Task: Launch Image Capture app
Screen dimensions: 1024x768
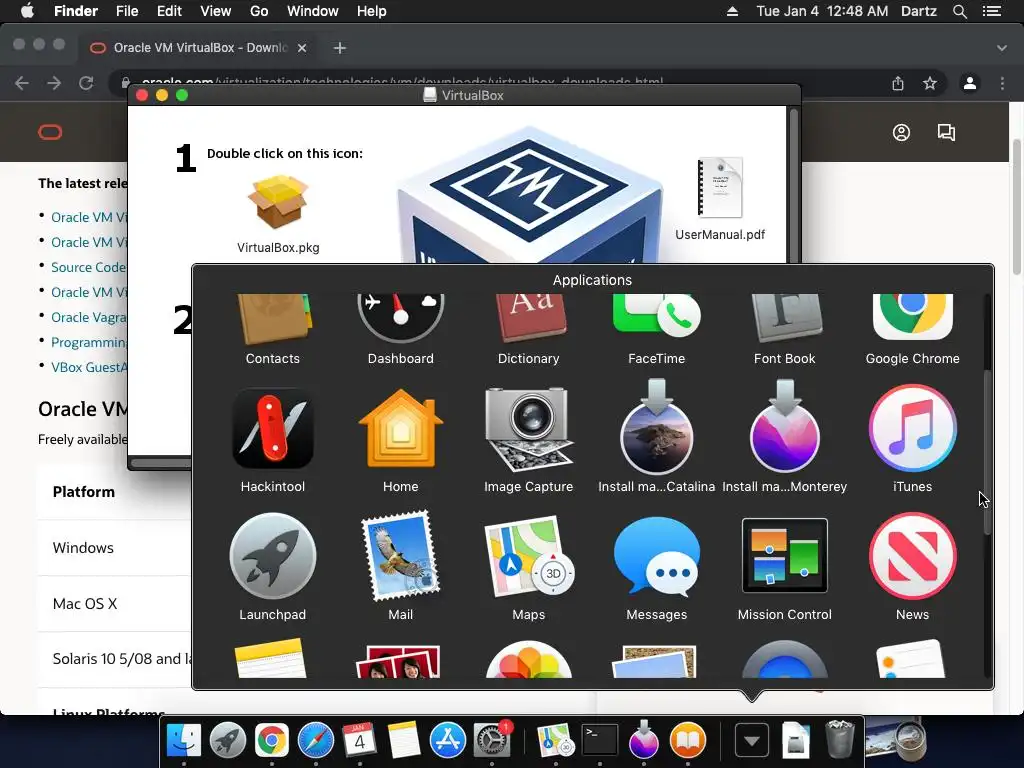Action: 528,428
